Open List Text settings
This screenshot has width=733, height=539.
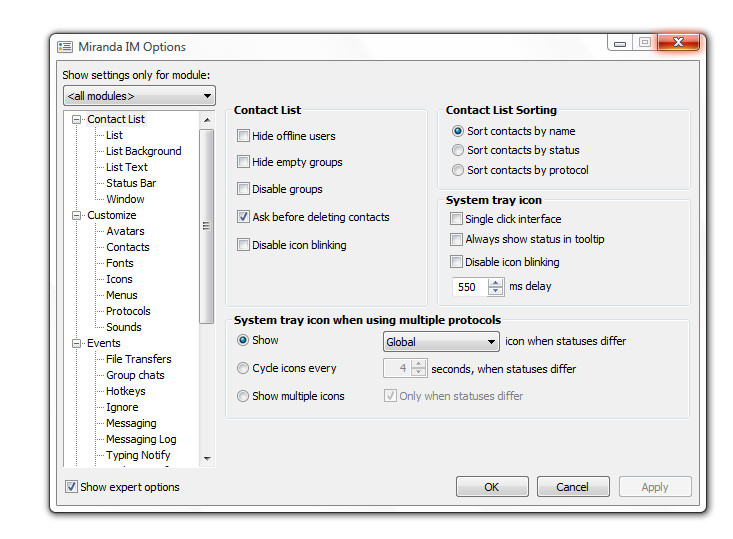pyautogui.click(x=127, y=167)
